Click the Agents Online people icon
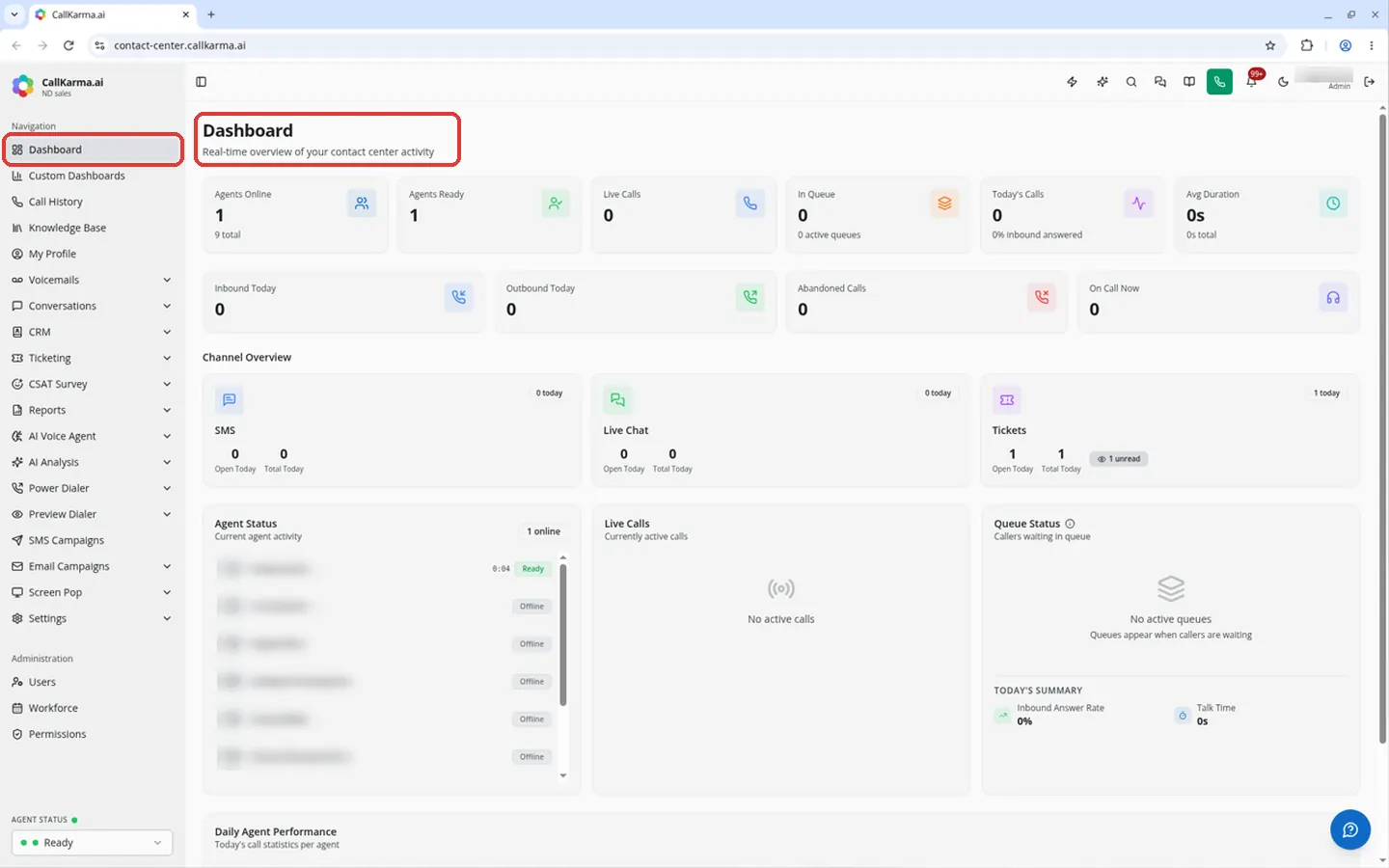 362,203
